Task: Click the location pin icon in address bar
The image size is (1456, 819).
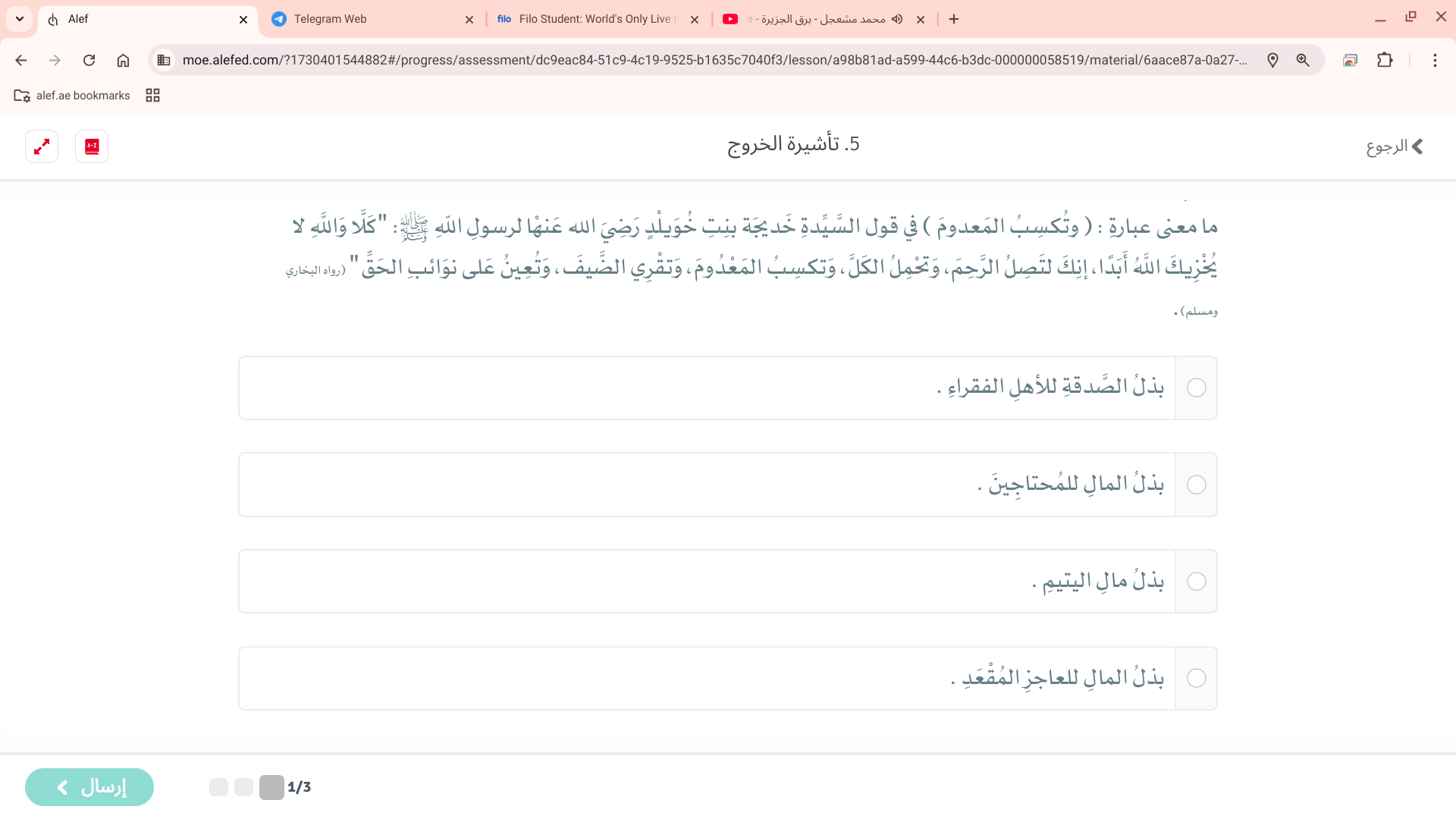Action: click(1272, 60)
